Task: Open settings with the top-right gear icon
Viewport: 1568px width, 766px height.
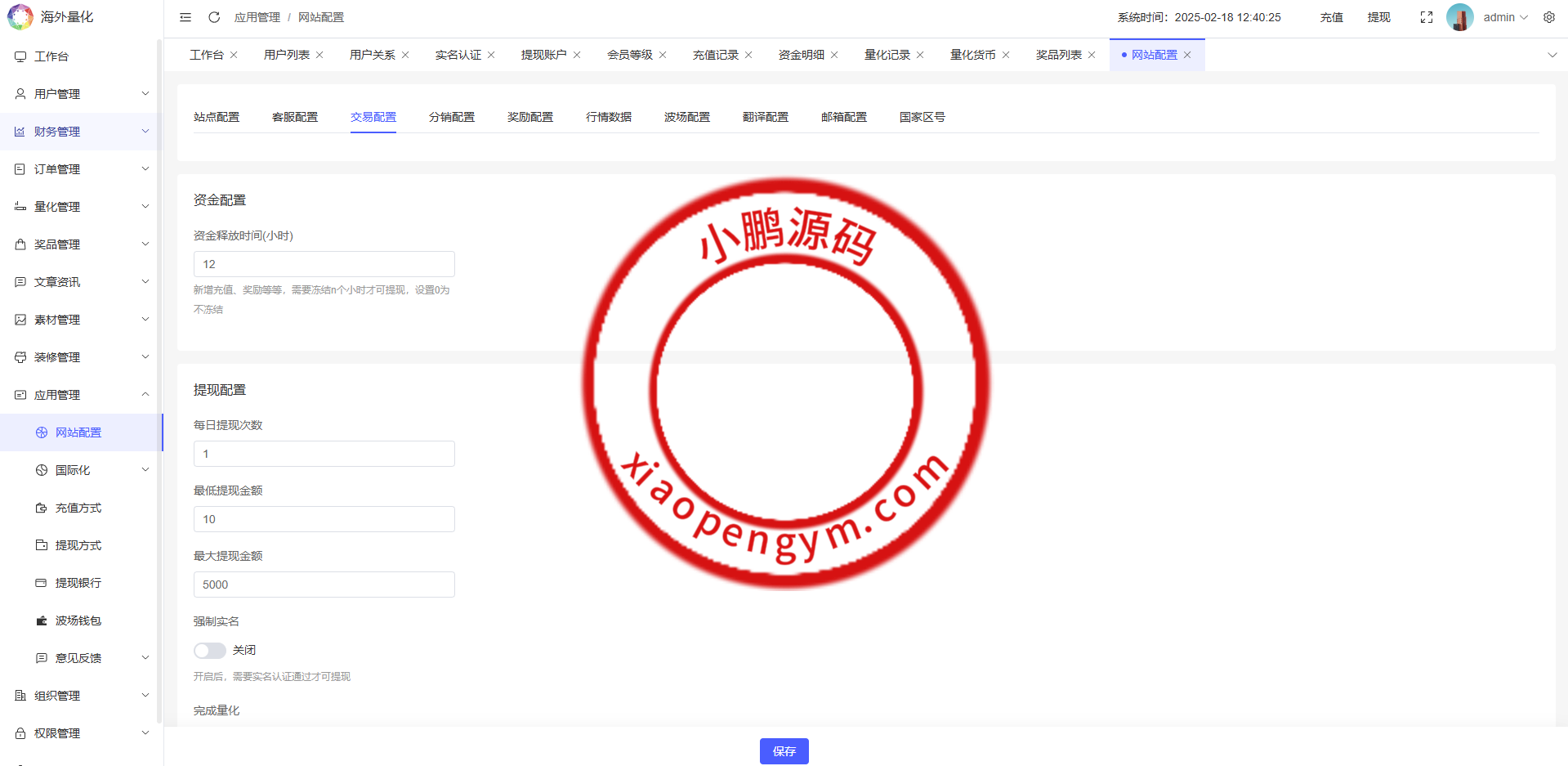Action: coord(1549,17)
